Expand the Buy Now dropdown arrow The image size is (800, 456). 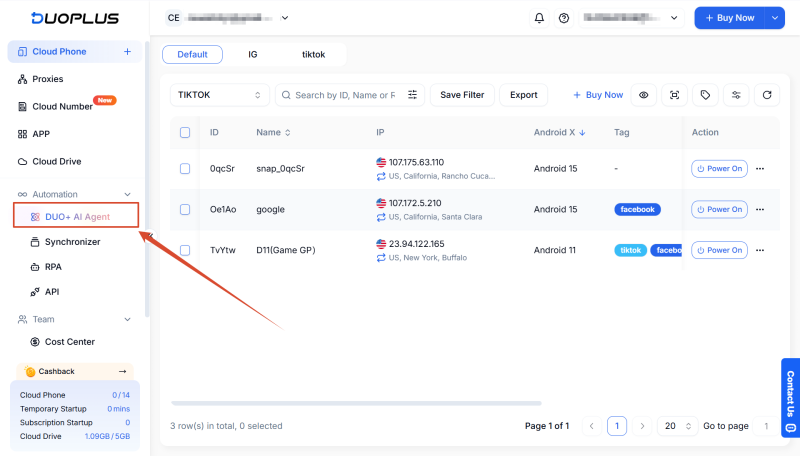coord(774,18)
